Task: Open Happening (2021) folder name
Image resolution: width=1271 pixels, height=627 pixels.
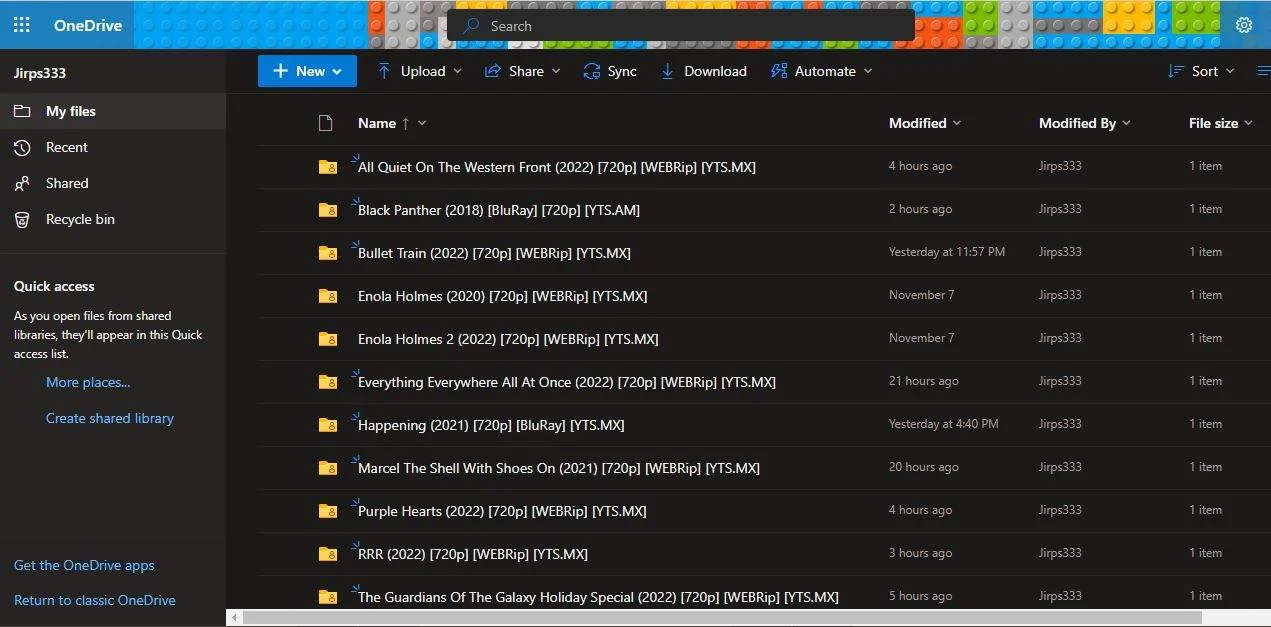Action: pos(491,425)
